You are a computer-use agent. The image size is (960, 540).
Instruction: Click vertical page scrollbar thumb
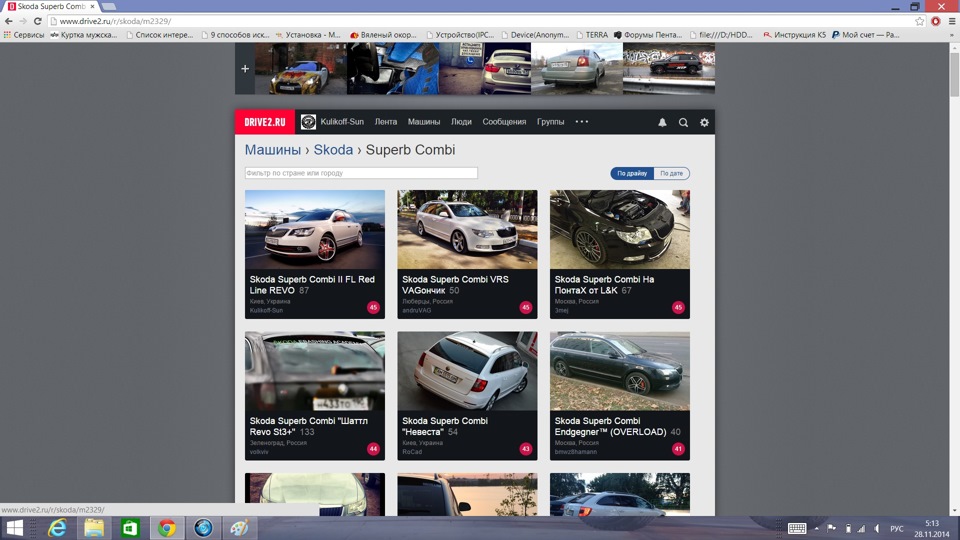(954, 73)
